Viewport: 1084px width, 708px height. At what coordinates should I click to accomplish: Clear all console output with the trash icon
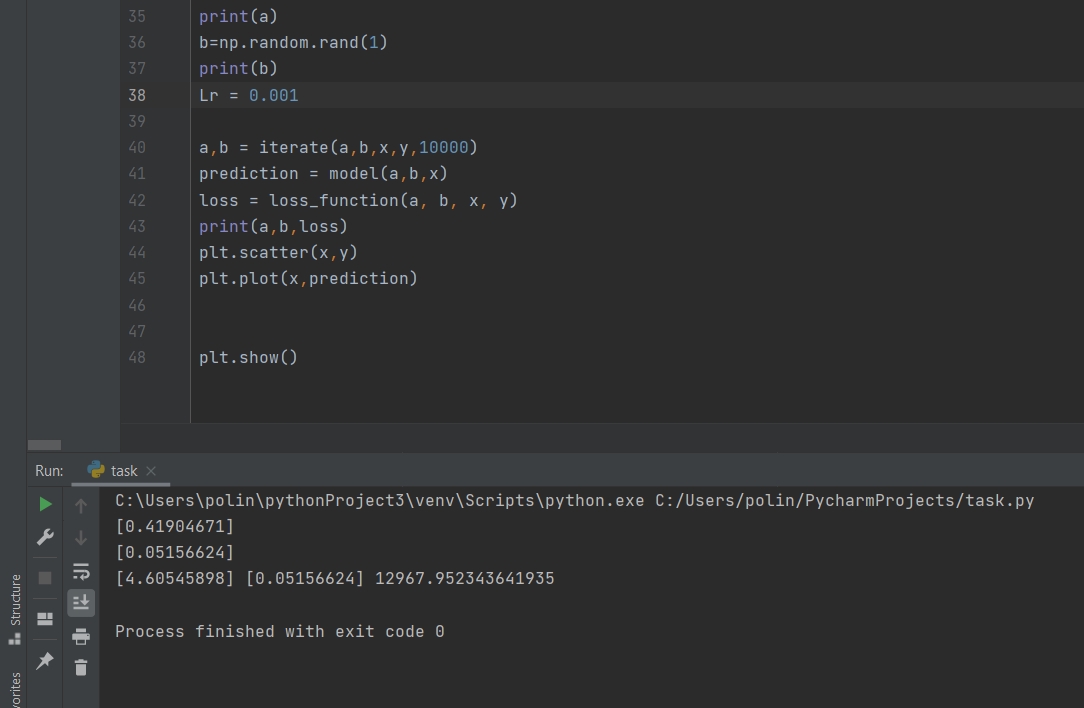pyautogui.click(x=81, y=668)
